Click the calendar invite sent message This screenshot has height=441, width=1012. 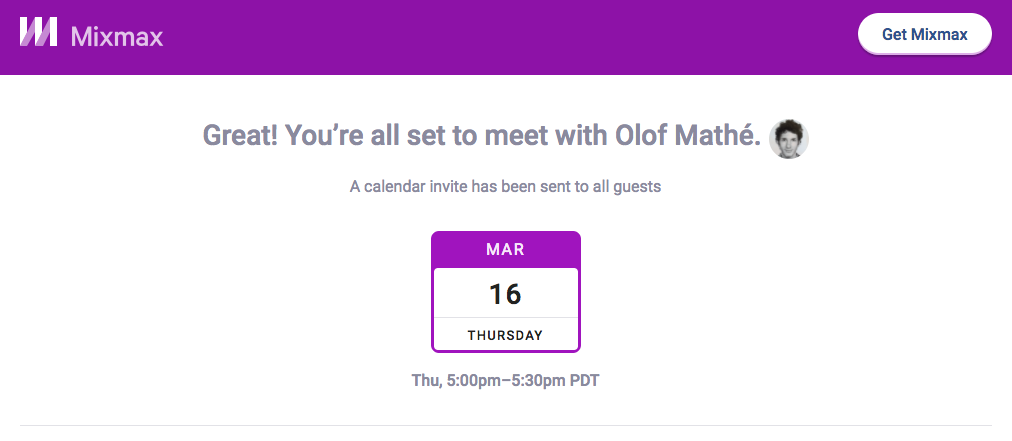pos(505,186)
